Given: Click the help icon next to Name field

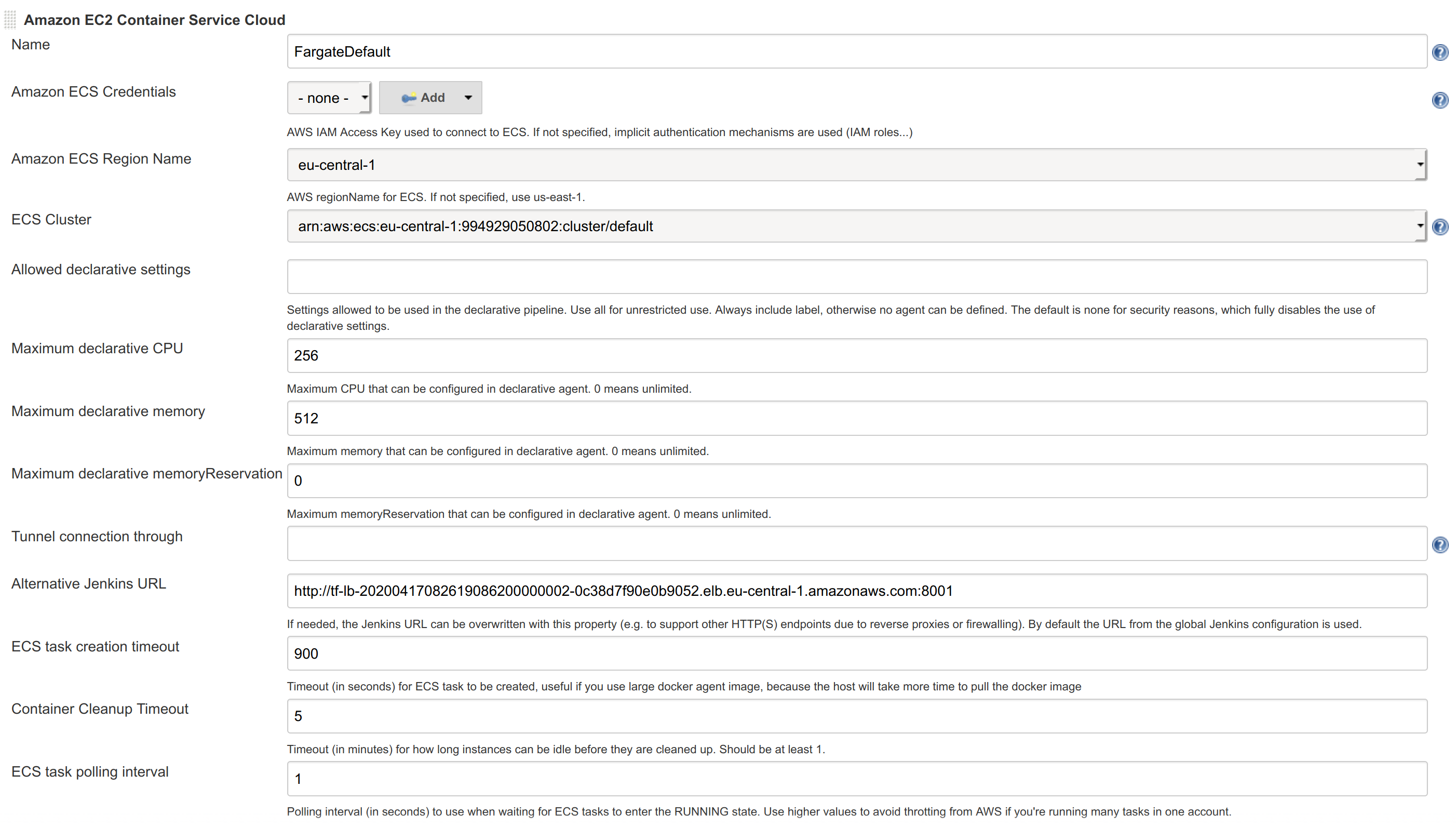Looking at the screenshot, I should (x=1439, y=52).
